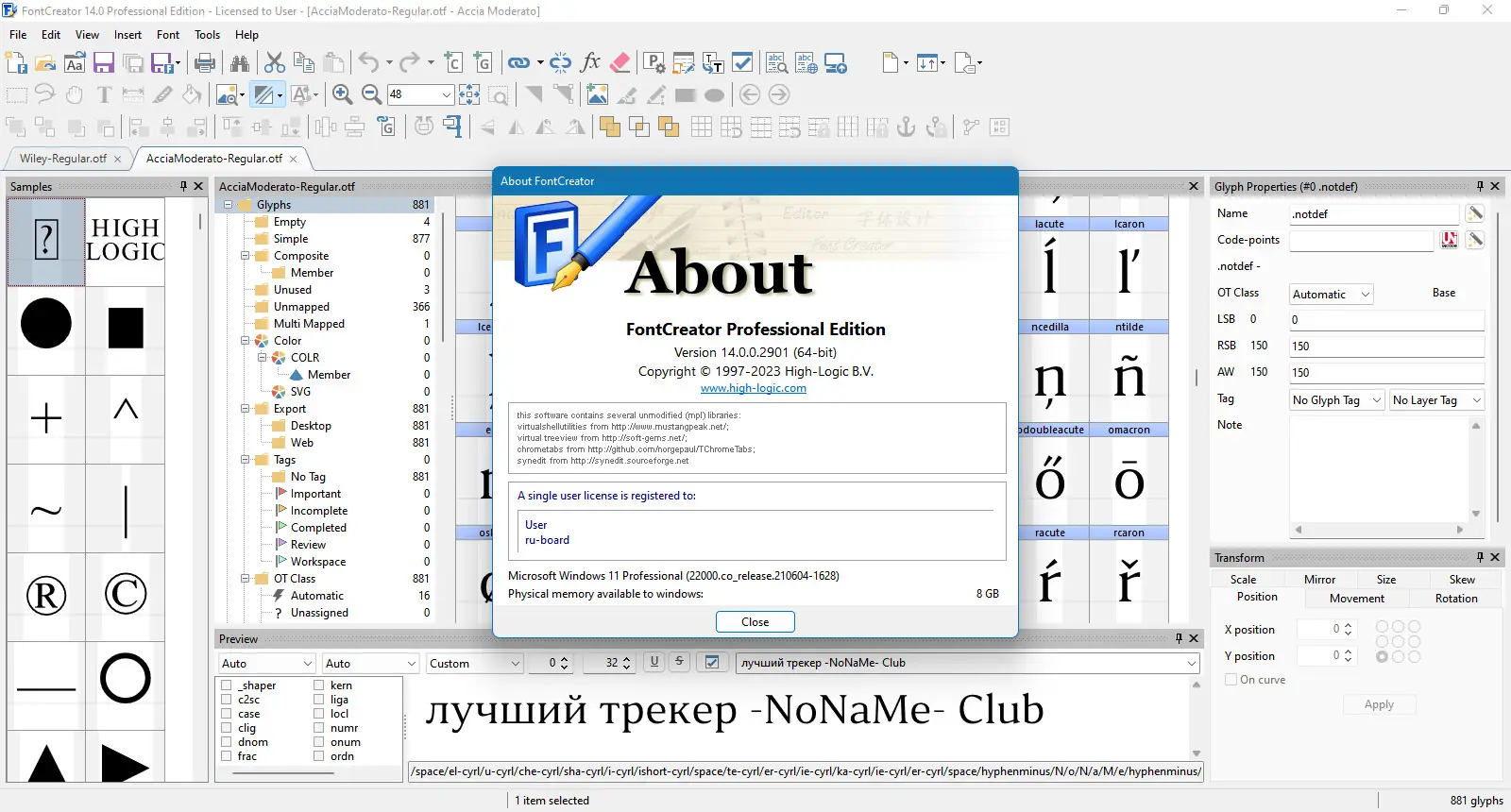Viewport: 1511px width, 812px height.
Task: Click the Open Font folder icon
Action: [x=45, y=63]
